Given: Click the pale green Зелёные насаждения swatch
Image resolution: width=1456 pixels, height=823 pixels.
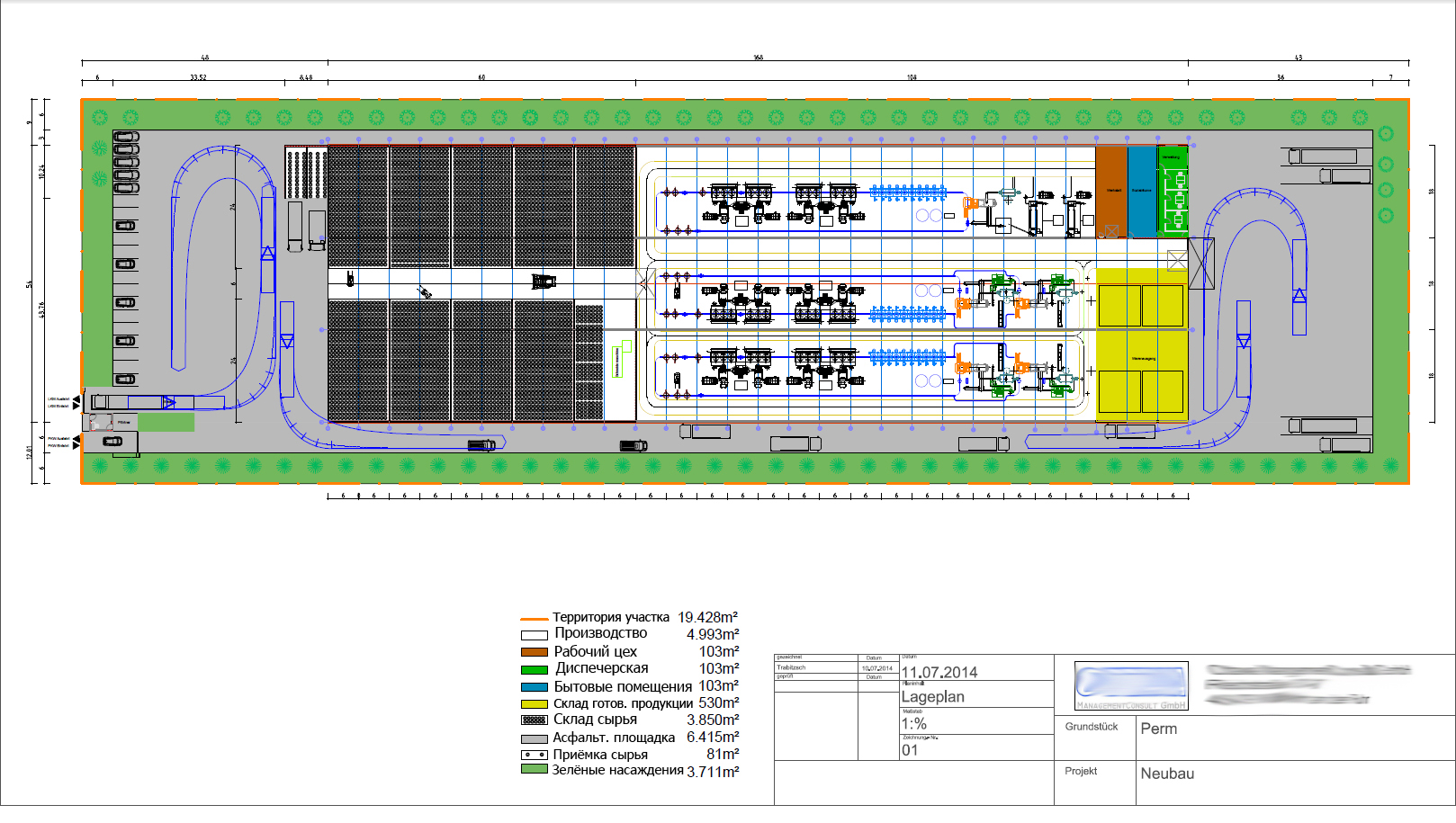Looking at the screenshot, I should [x=535, y=769].
